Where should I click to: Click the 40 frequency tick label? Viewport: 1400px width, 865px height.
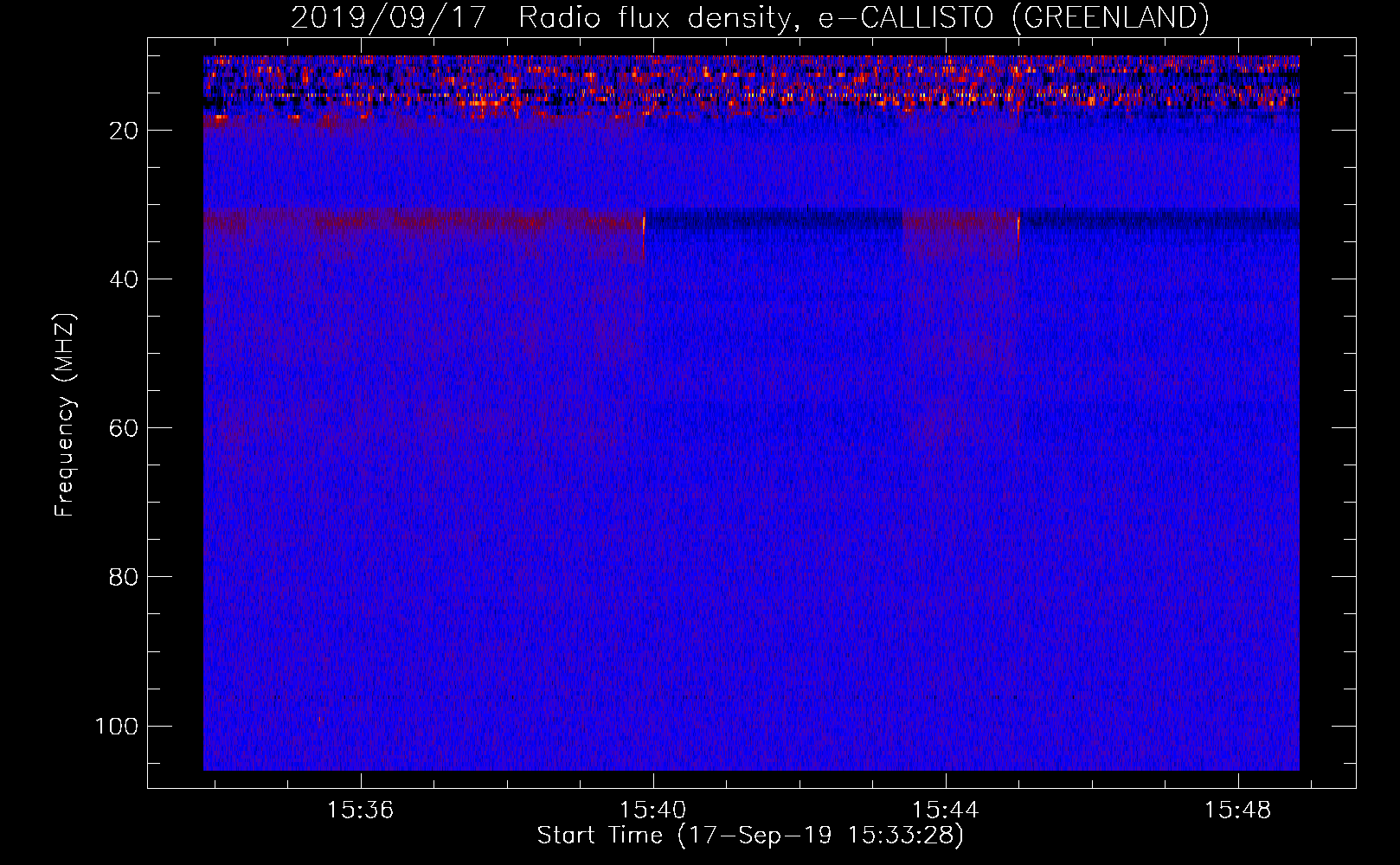coord(123,279)
